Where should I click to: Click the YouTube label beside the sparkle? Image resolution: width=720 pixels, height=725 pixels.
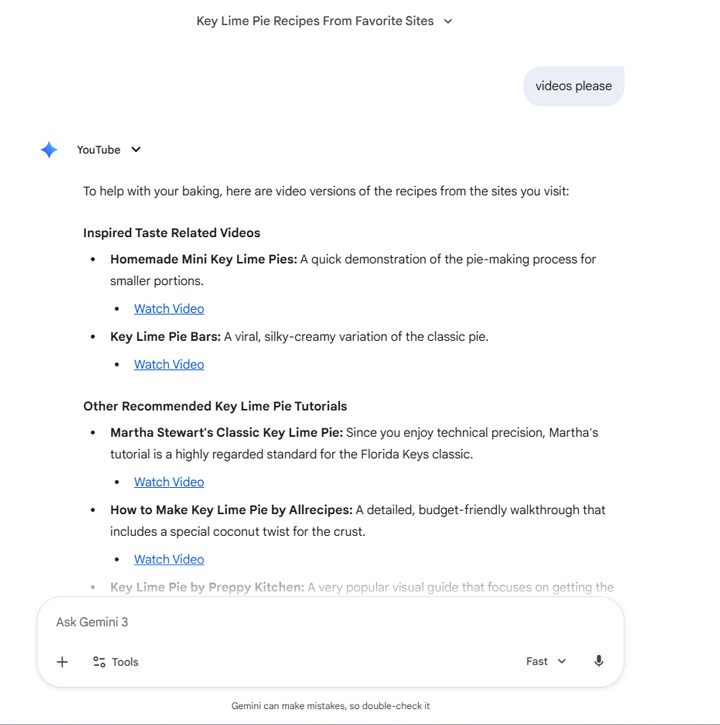pyautogui.click(x=98, y=150)
